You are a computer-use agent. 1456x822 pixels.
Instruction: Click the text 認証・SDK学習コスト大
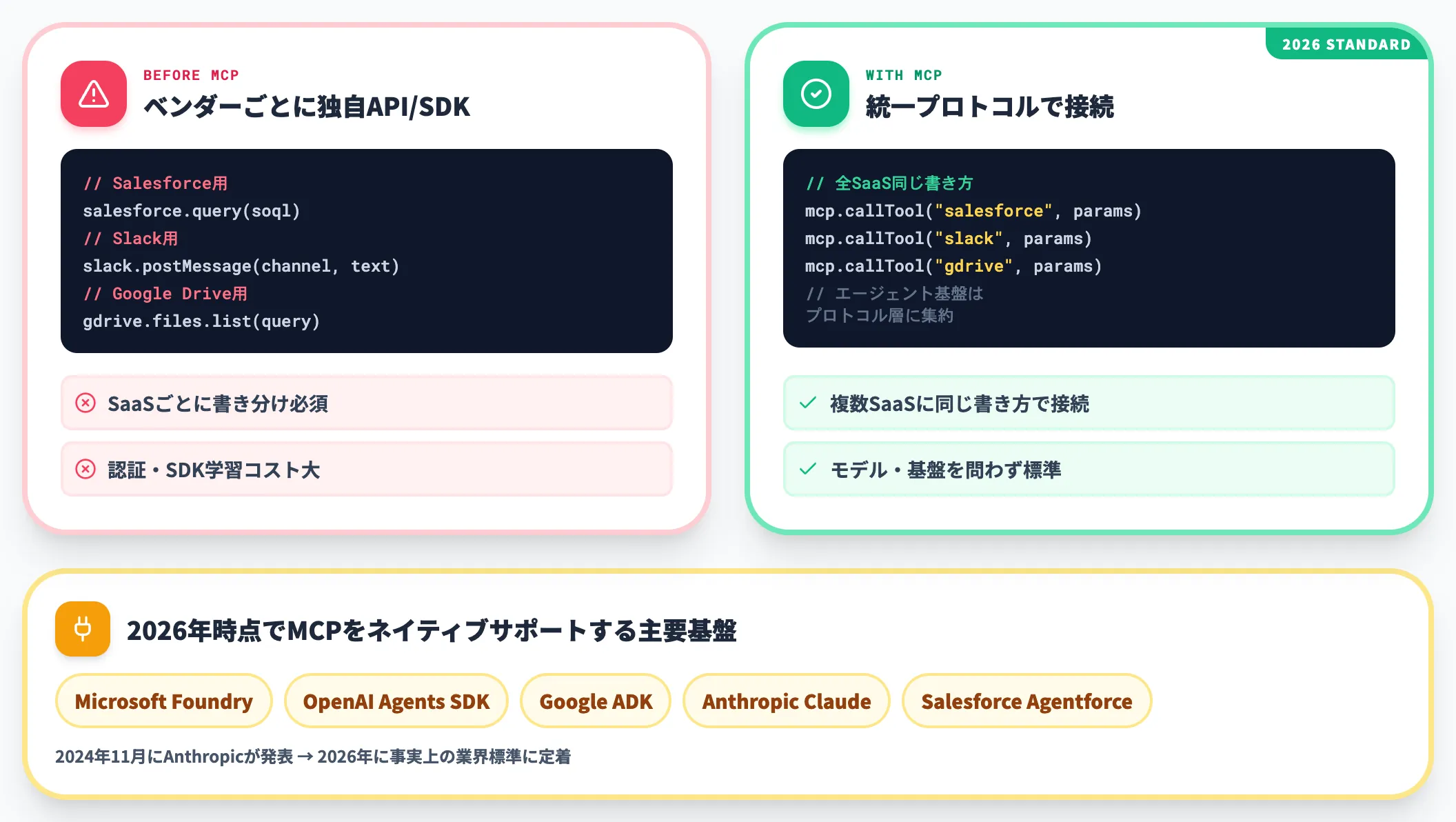pos(214,470)
